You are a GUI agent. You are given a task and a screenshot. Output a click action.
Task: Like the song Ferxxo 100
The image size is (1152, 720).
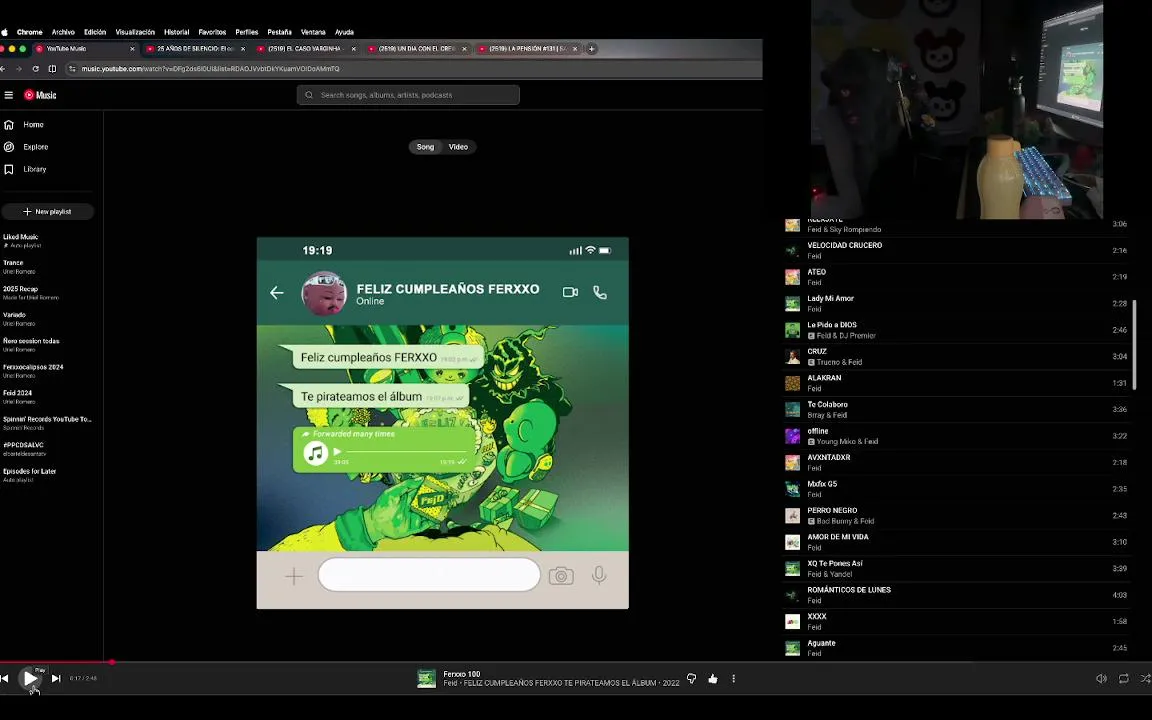coord(713,679)
